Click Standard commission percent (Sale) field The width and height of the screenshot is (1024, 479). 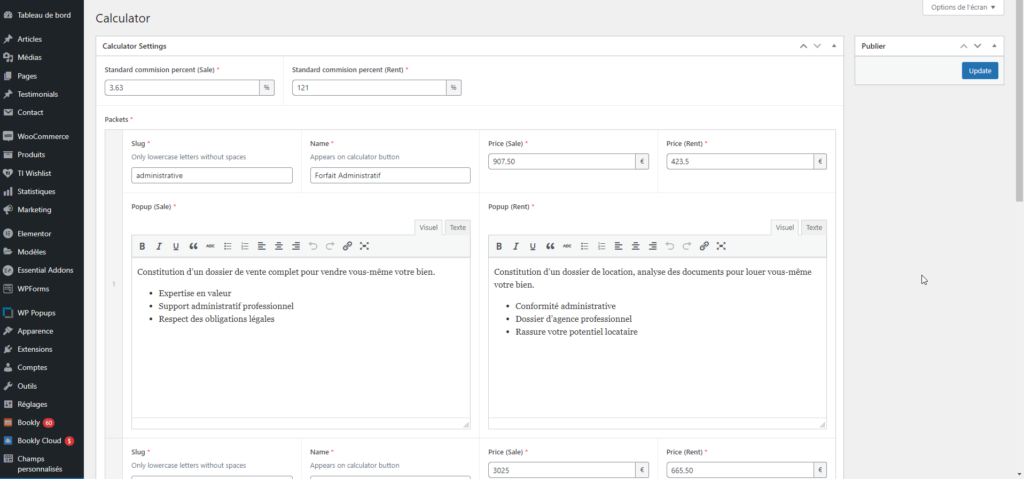pyautogui.click(x=182, y=88)
